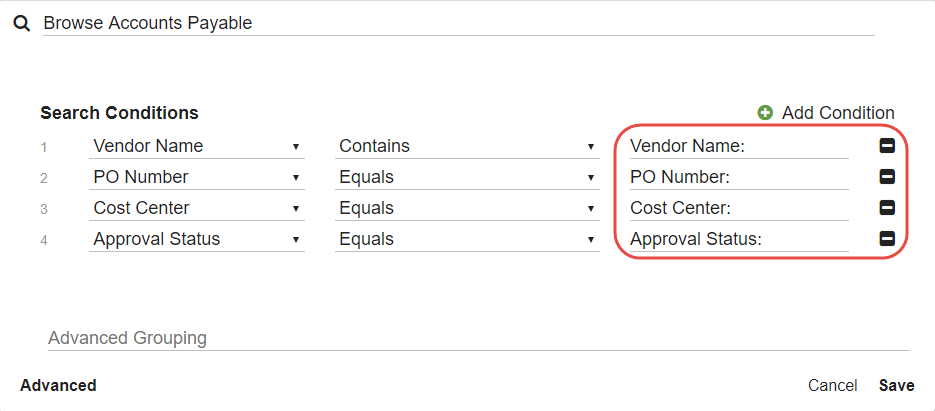The image size is (935, 411).
Task: Click the green Add Condition plus icon
Action: [x=766, y=113]
